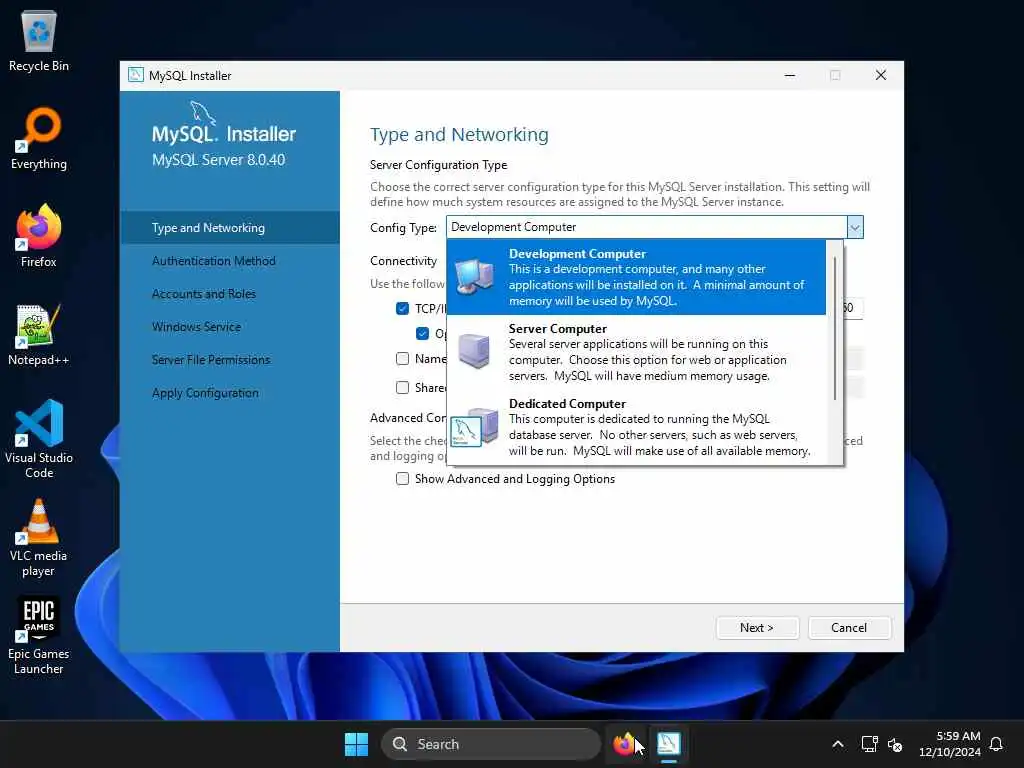The width and height of the screenshot is (1024, 768).
Task: Click the Development Computer option icon
Action: click(x=474, y=278)
